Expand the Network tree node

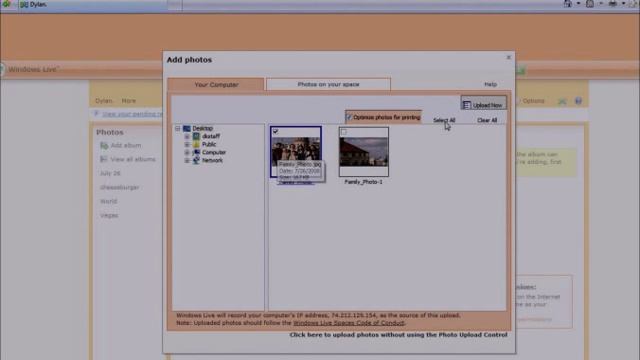(x=187, y=160)
